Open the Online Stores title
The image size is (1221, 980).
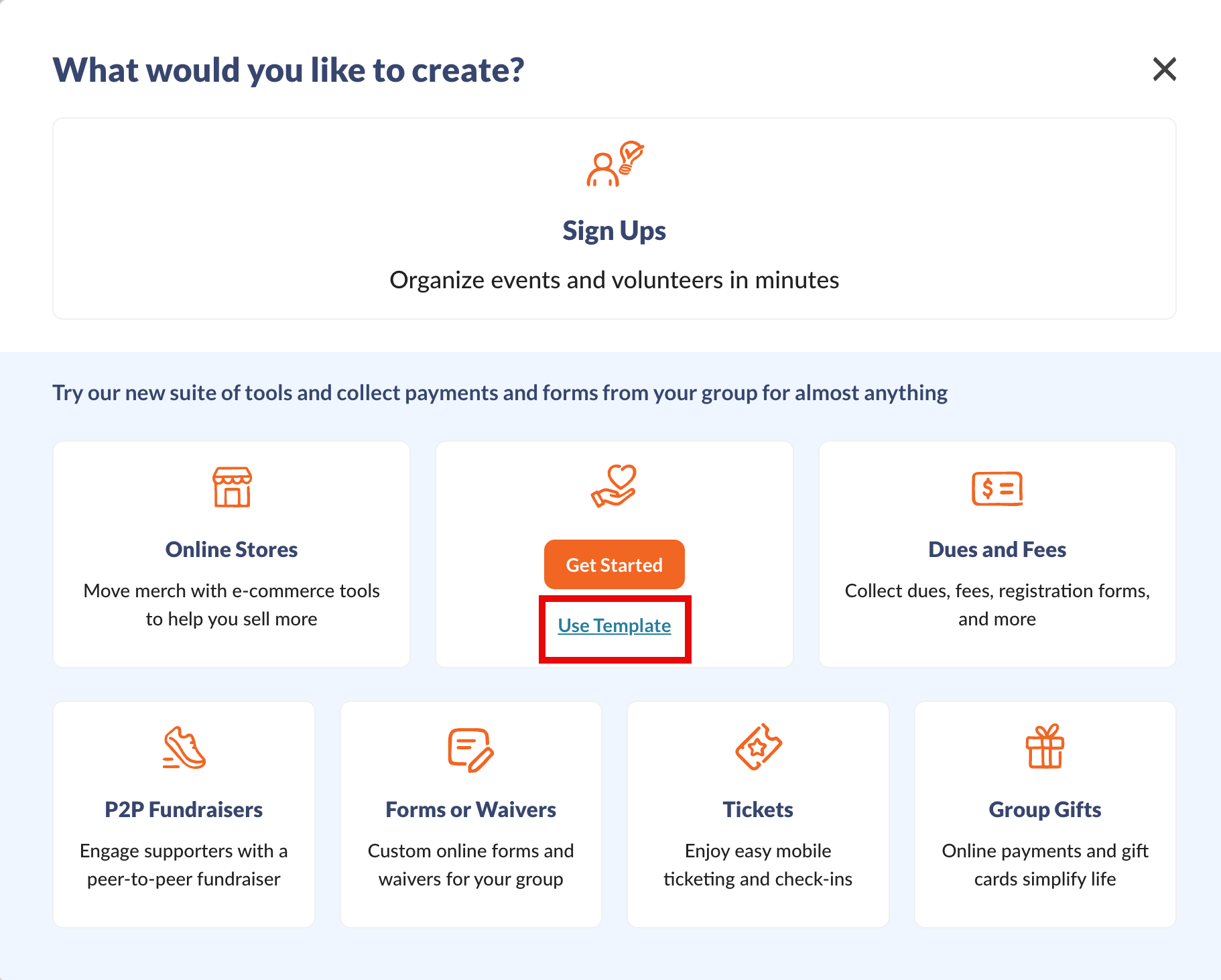click(x=232, y=550)
